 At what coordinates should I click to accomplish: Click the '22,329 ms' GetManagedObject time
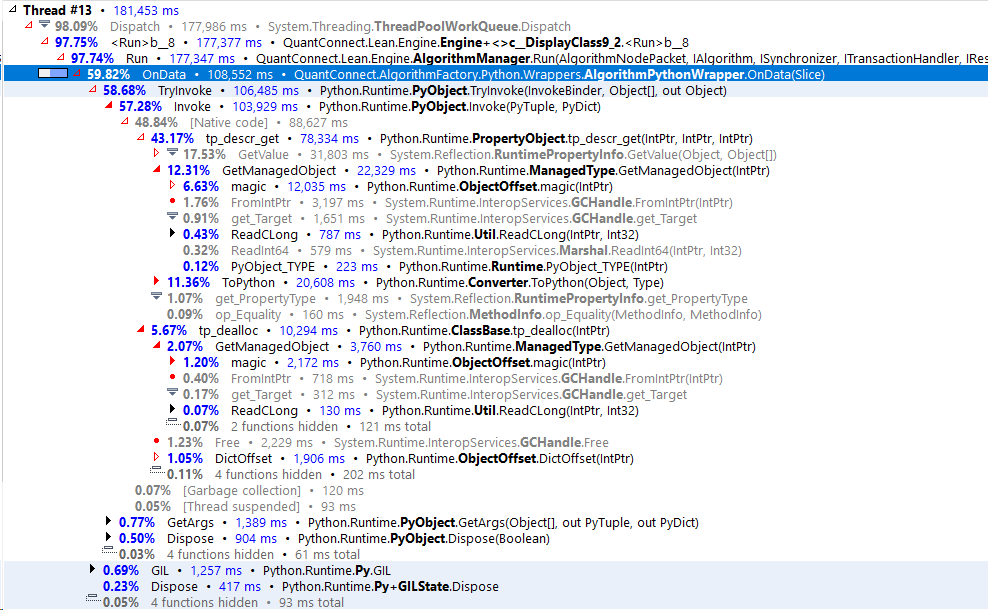[386, 171]
